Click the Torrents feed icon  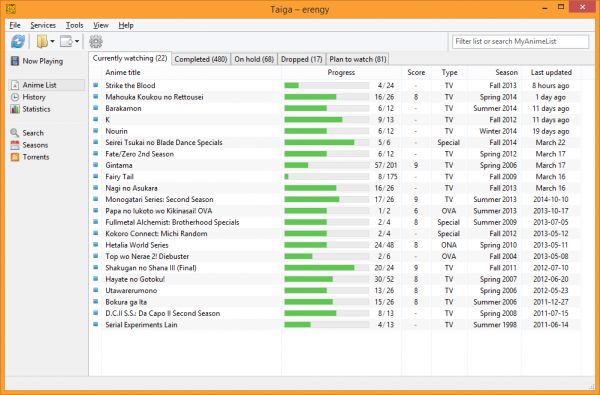coord(15,157)
